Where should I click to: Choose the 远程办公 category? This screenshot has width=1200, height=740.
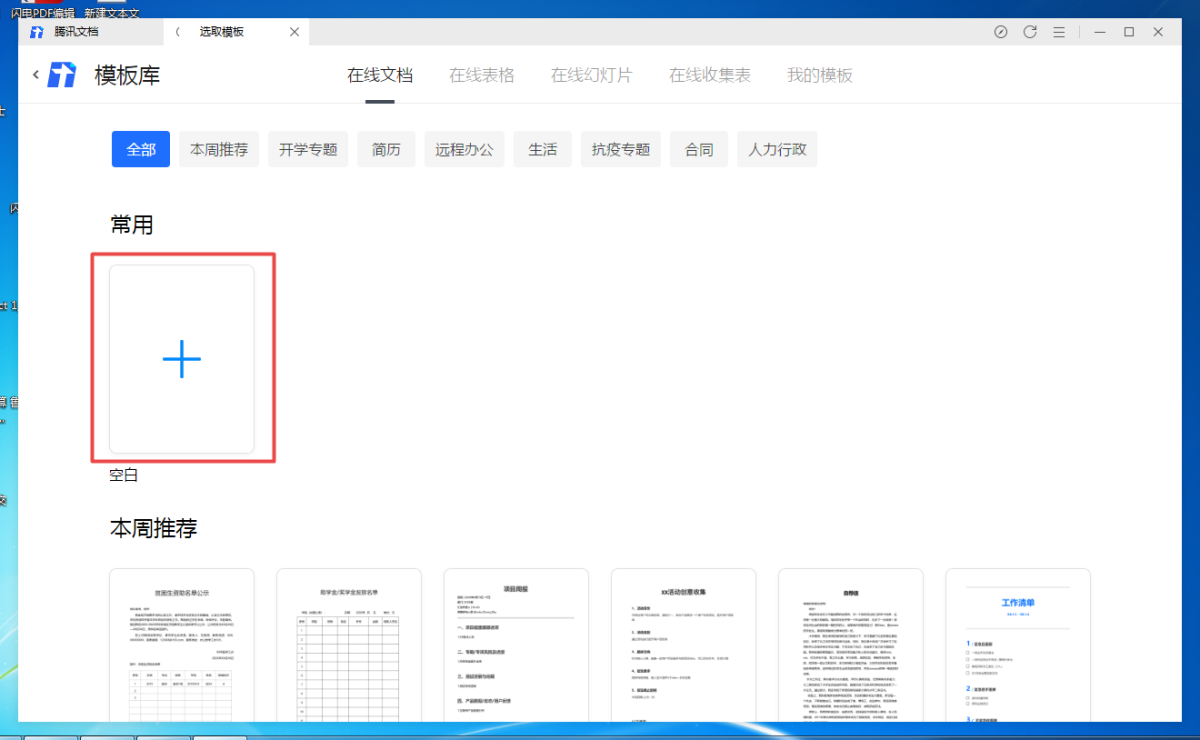click(464, 150)
